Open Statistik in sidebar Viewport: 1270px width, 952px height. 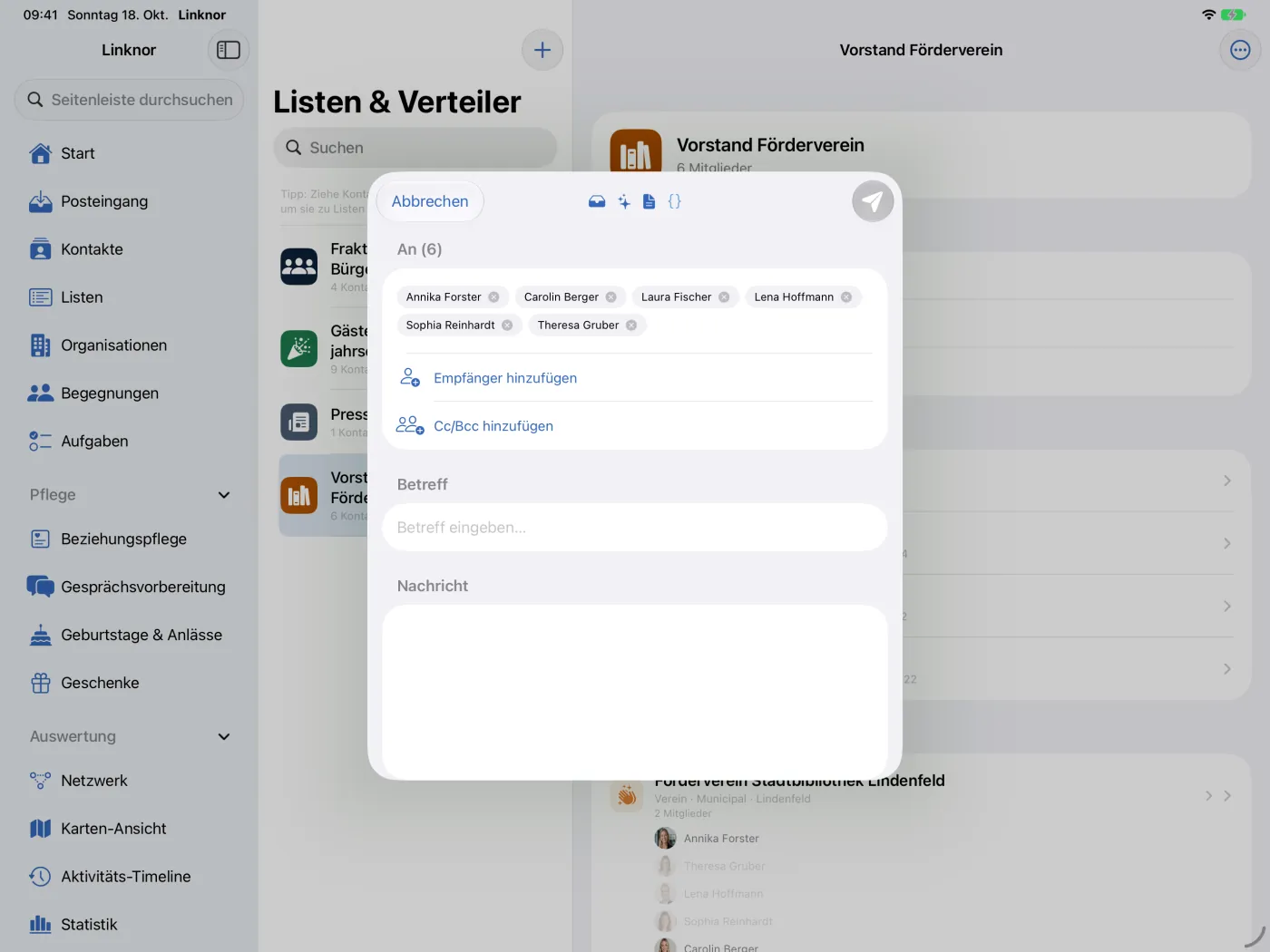coord(129,925)
